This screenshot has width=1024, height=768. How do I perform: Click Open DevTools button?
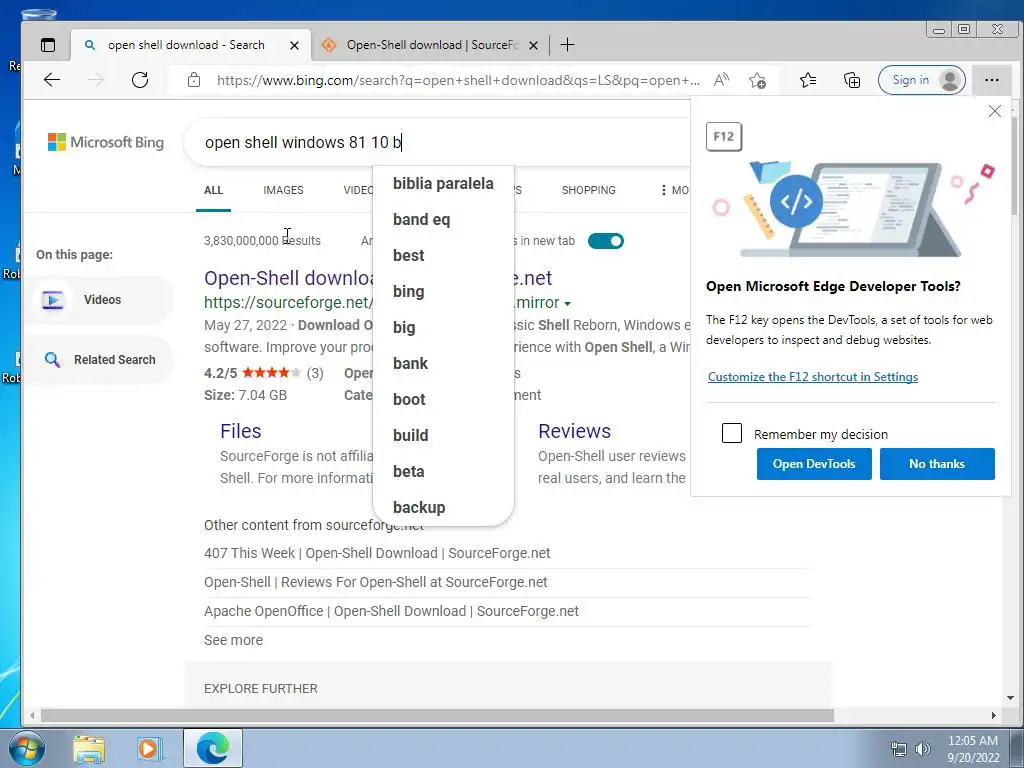pyautogui.click(x=814, y=464)
